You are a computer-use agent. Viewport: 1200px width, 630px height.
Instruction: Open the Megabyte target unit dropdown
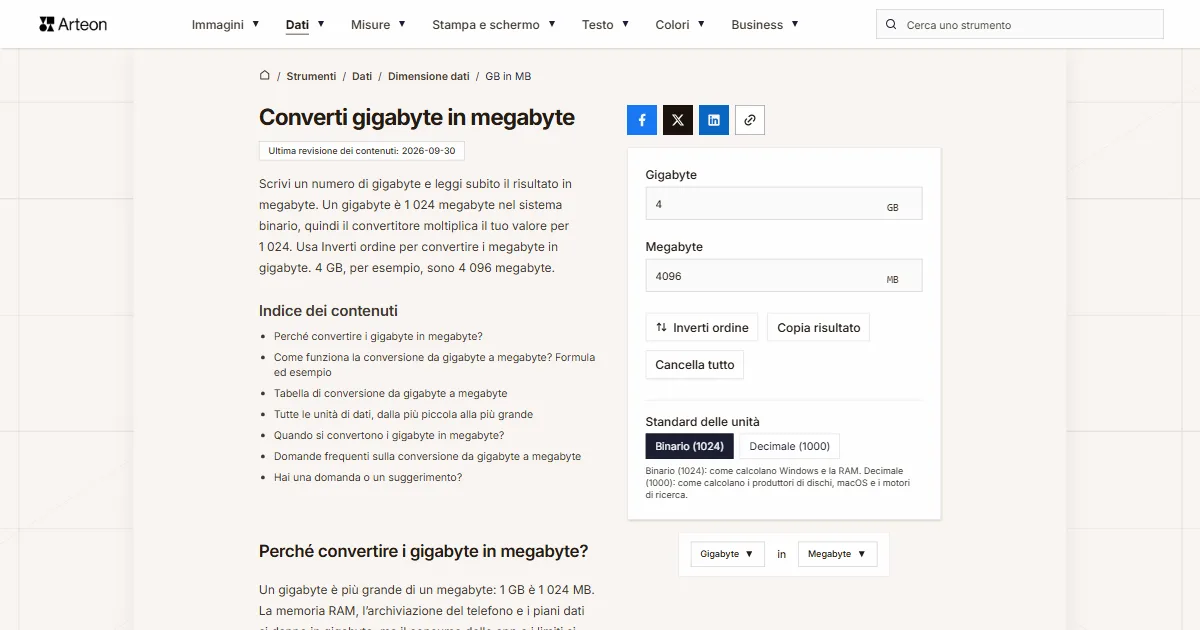coord(838,554)
